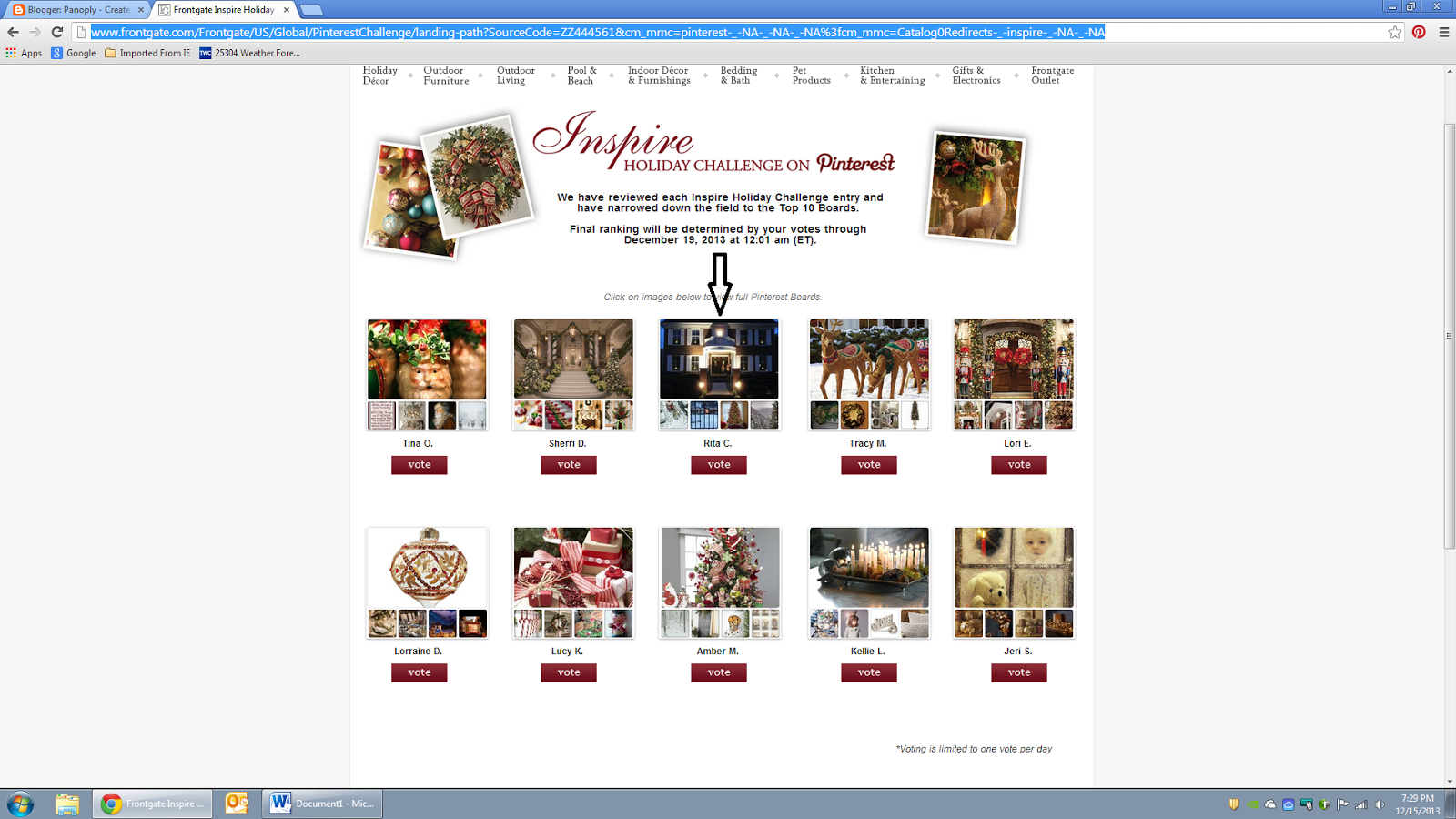The image size is (1456, 819).
Task: Open Windows Explorer from the taskbar
Action: 66,804
